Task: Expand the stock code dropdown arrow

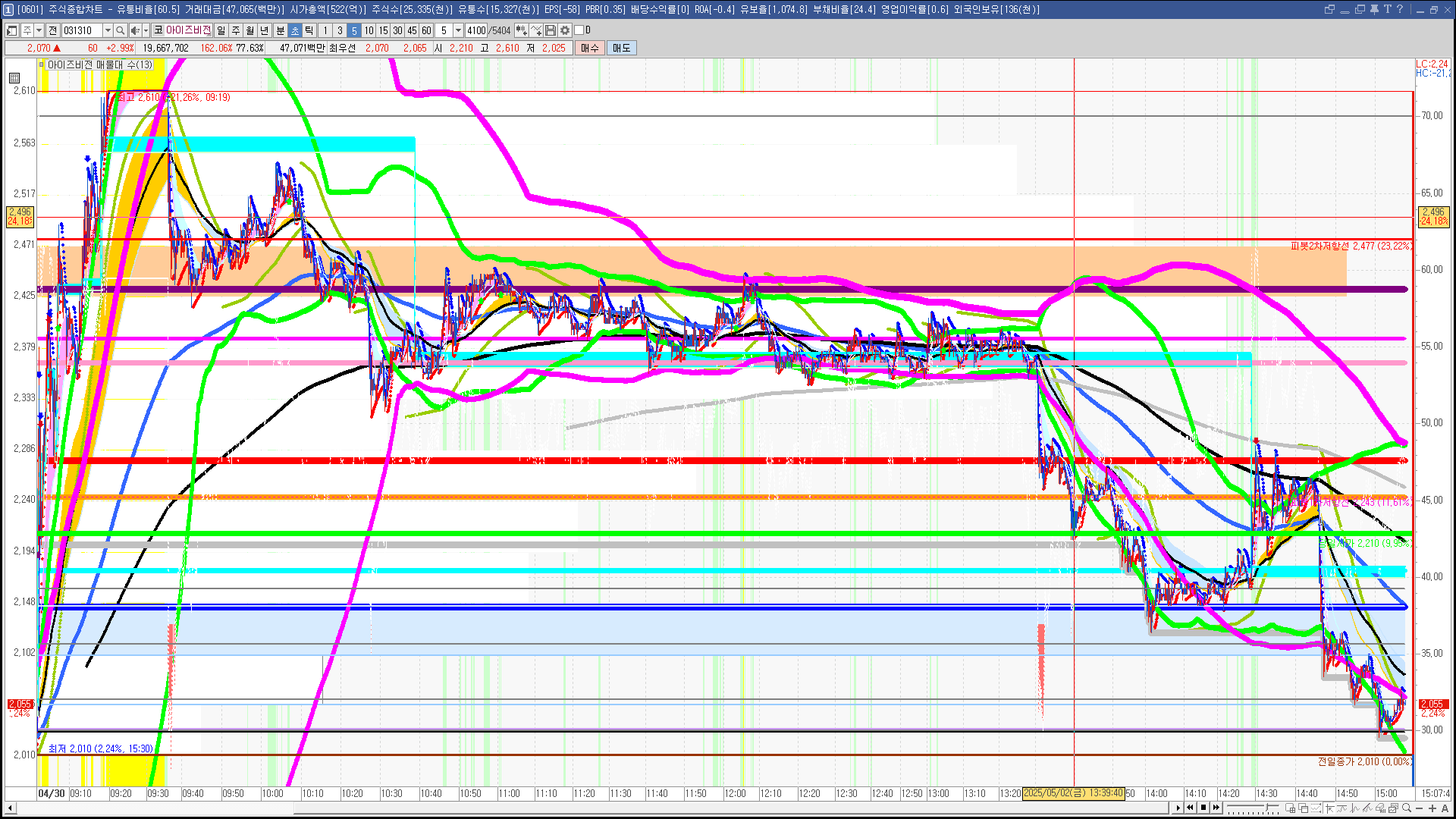Action: tap(108, 30)
